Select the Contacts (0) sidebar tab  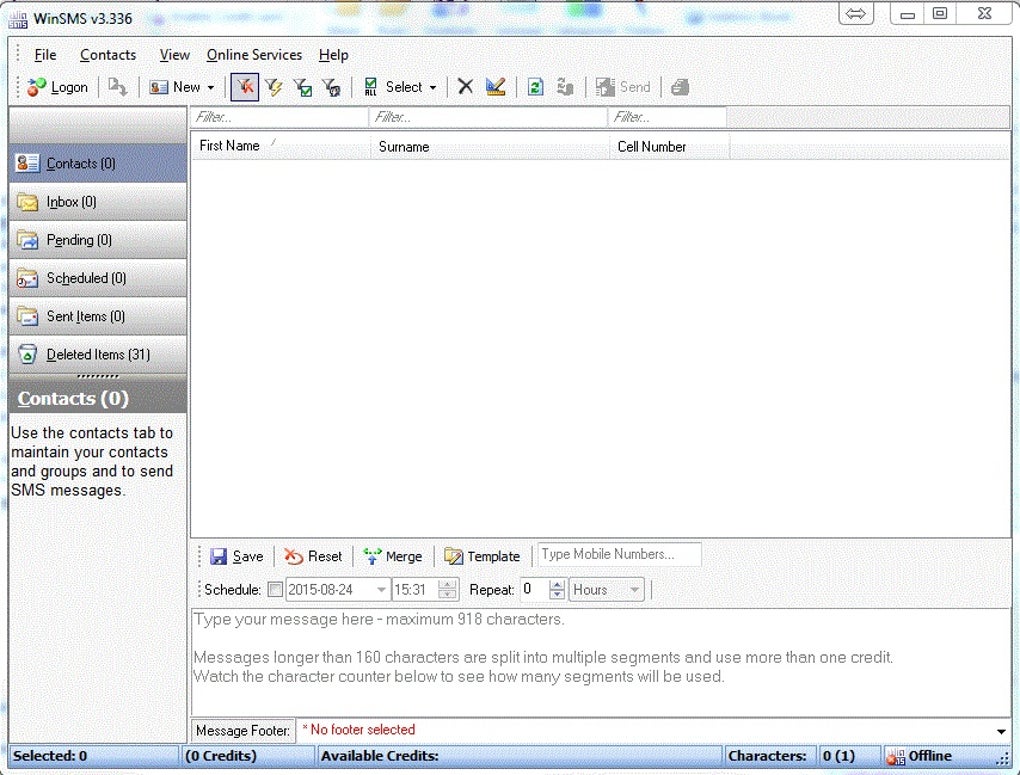point(98,163)
